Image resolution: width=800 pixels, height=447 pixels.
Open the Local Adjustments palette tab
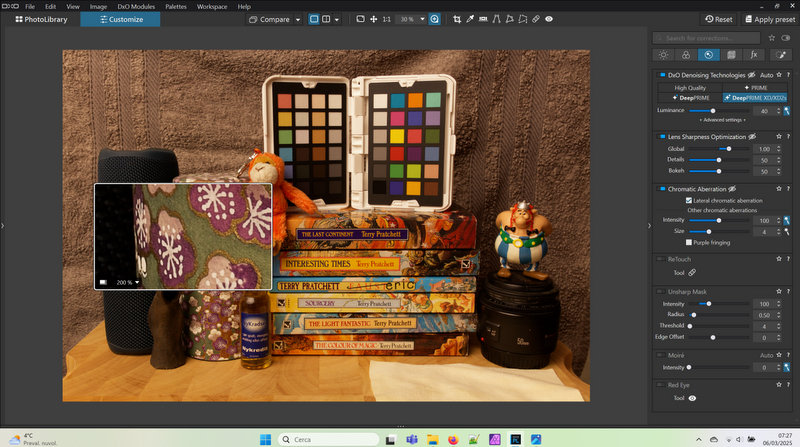pos(780,55)
